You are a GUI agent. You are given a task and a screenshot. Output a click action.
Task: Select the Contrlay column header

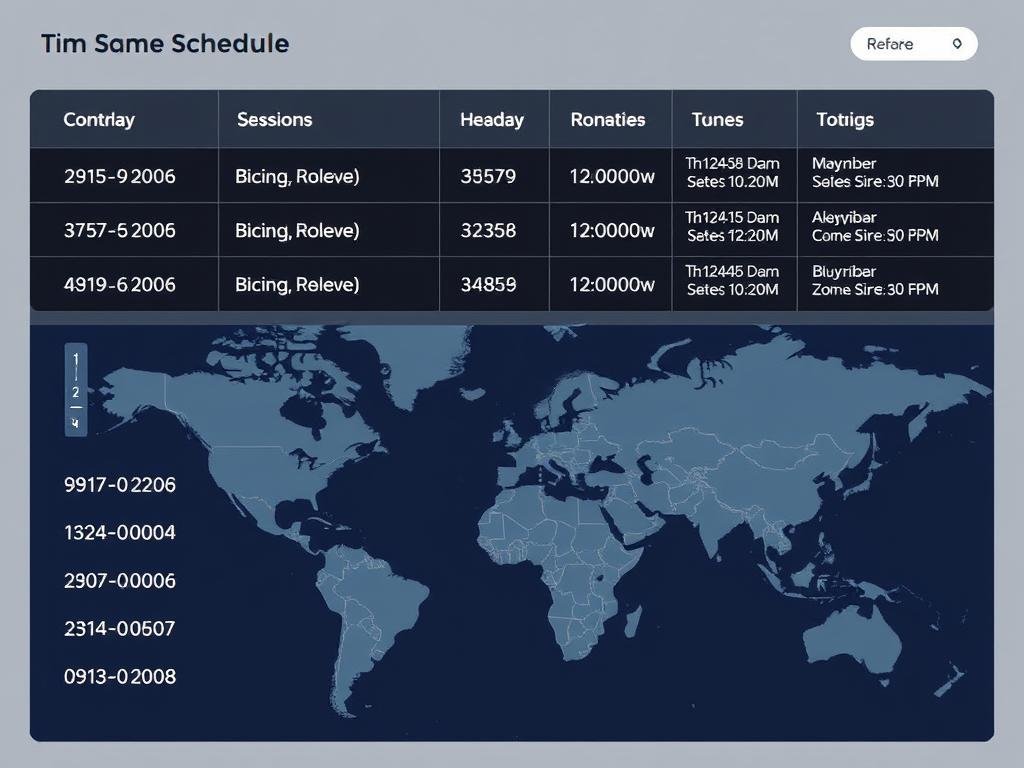[99, 119]
